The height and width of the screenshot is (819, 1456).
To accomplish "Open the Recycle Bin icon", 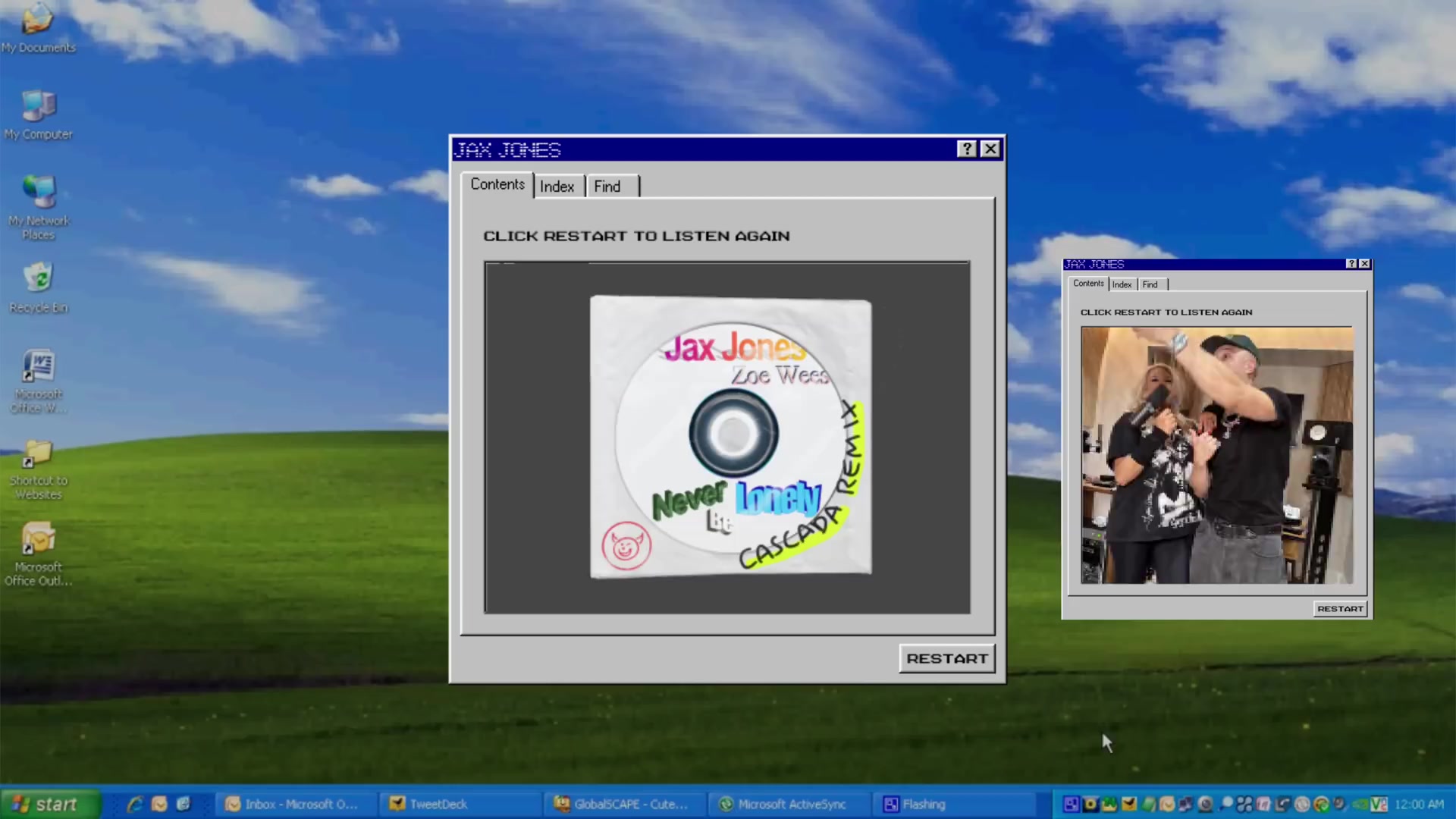I will (x=38, y=288).
